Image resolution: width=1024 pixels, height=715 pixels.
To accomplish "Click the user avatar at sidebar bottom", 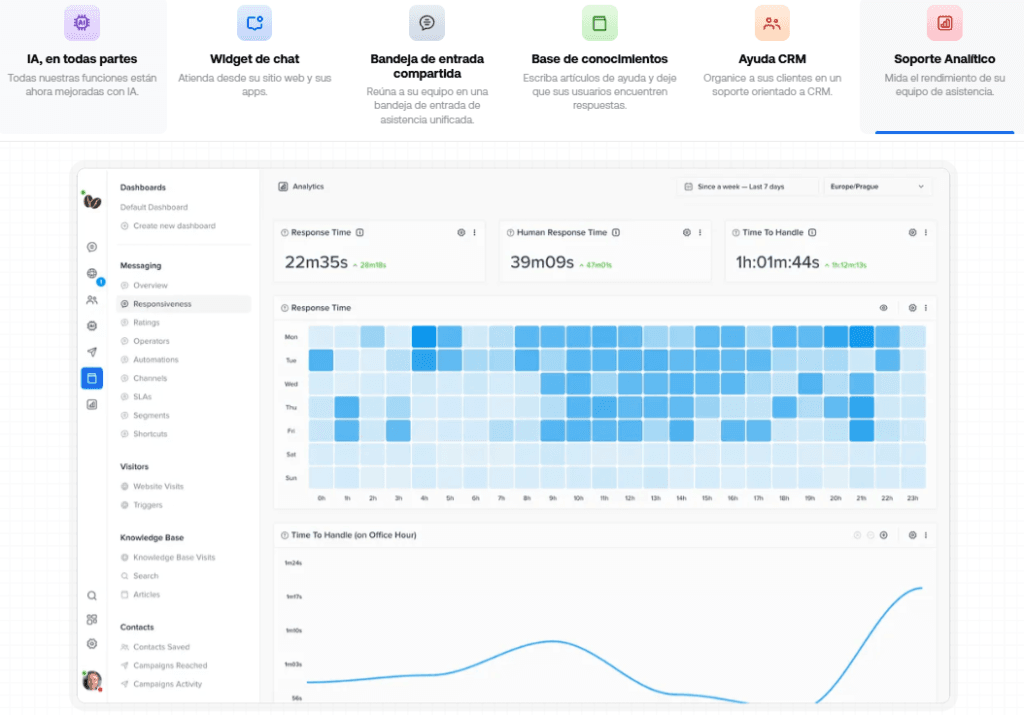I will click(x=92, y=680).
